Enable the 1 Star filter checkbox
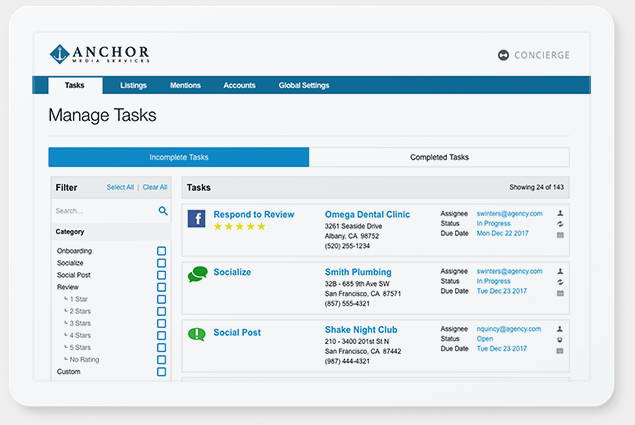Image resolution: width=635 pixels, height=425 pixels. (161, 299)
